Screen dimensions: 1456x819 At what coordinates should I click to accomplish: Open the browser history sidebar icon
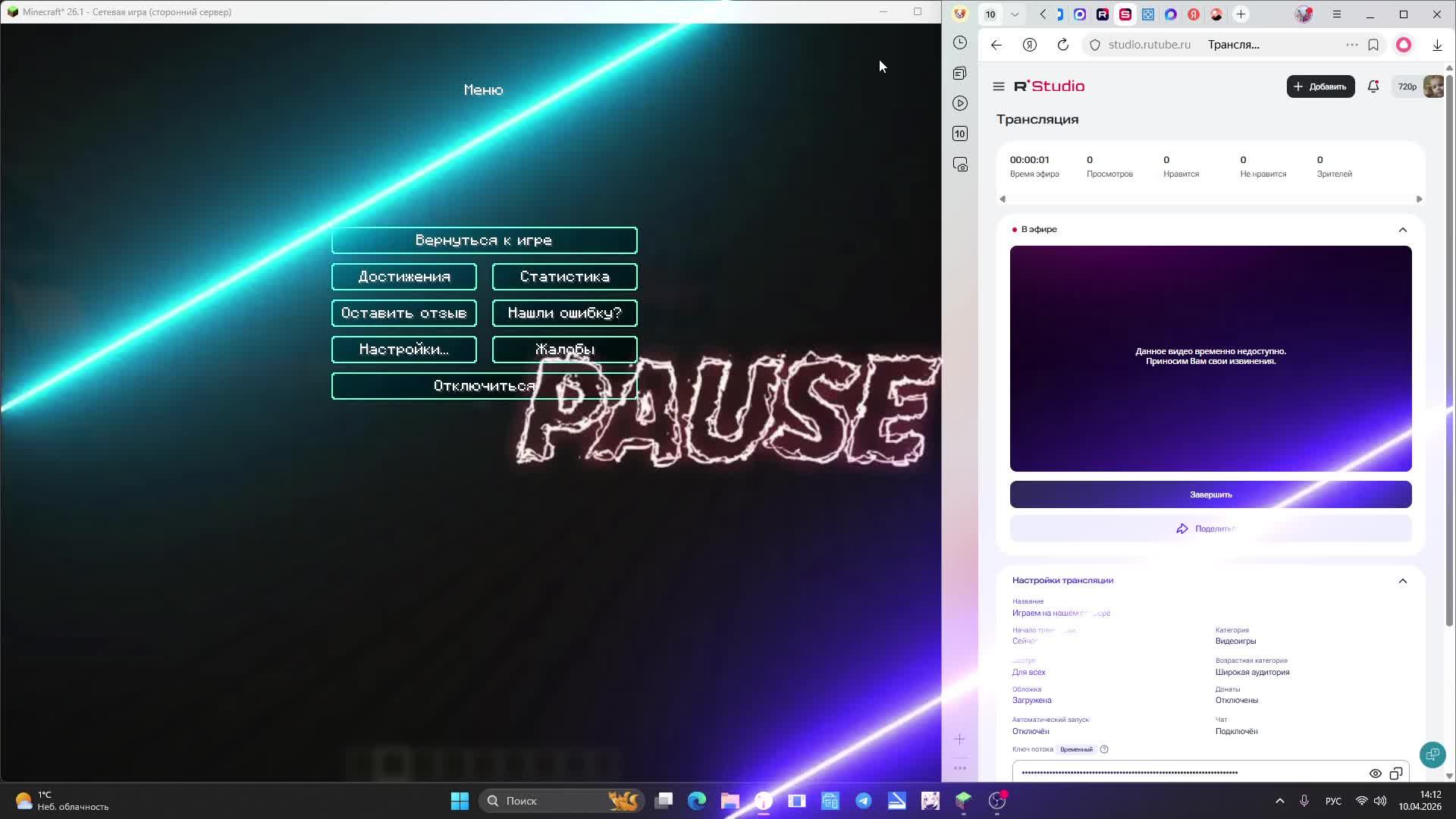pyautogui.click(x=960, y=43)
